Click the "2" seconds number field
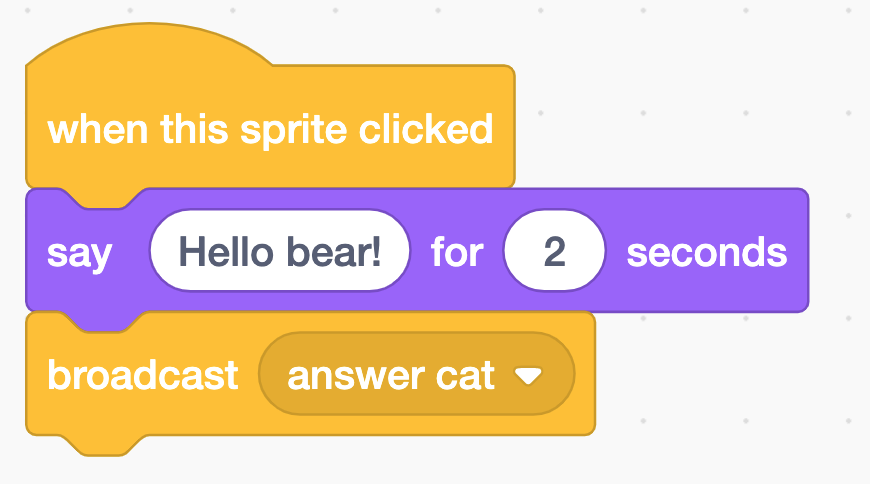 tap(554, 251)
